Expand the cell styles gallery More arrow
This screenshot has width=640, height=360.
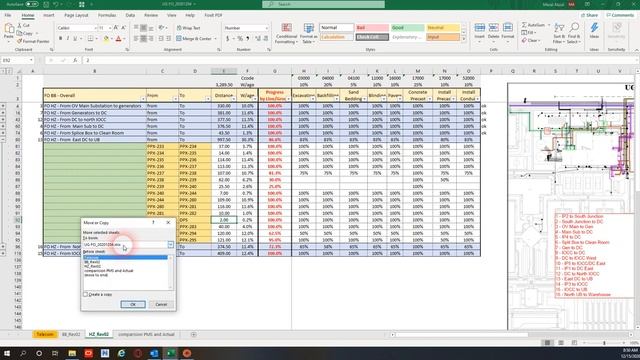pyautogui.click(x=463, y=40)
